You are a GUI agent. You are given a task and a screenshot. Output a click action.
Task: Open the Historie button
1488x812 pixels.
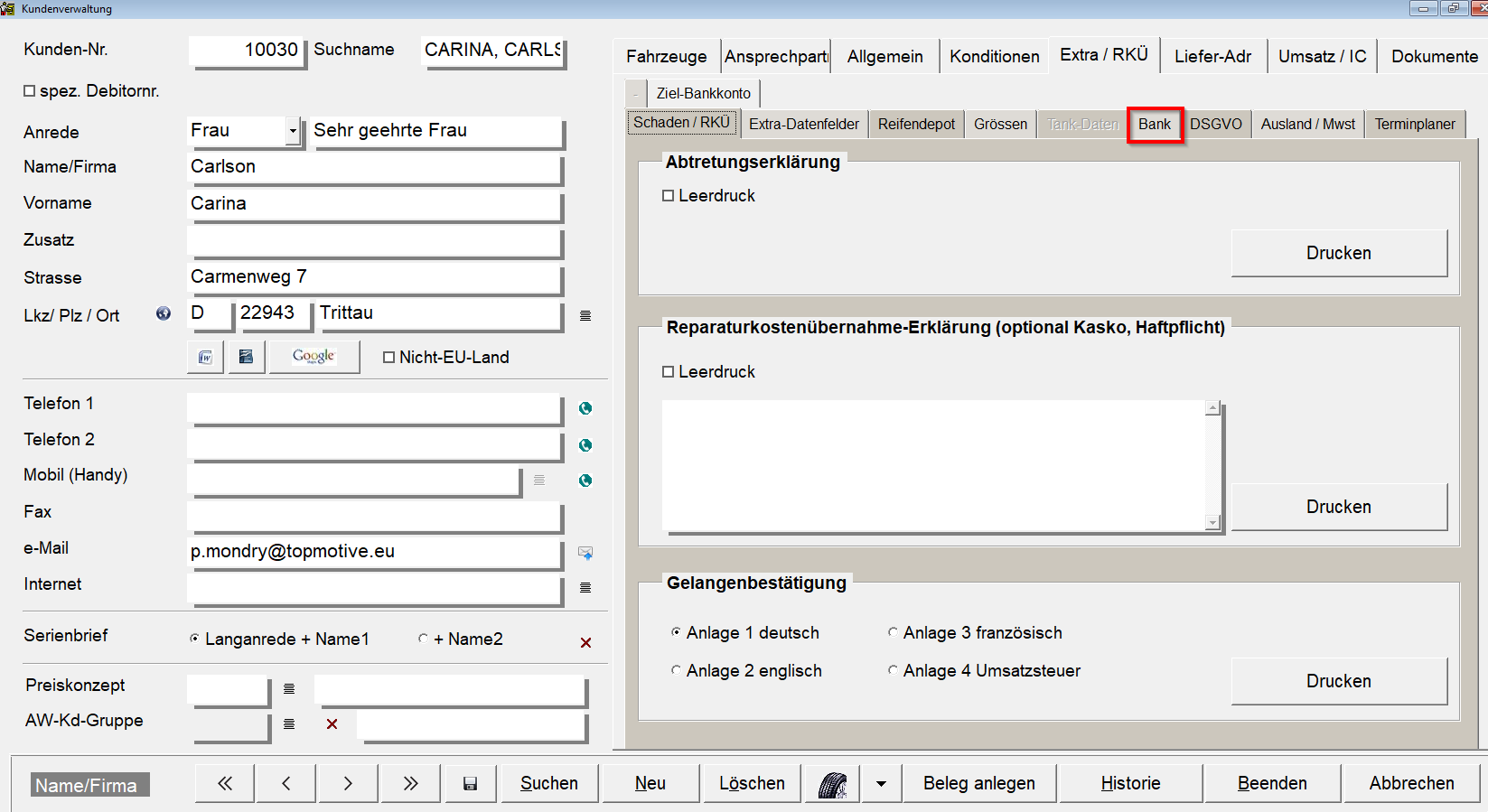(1131, 783)
